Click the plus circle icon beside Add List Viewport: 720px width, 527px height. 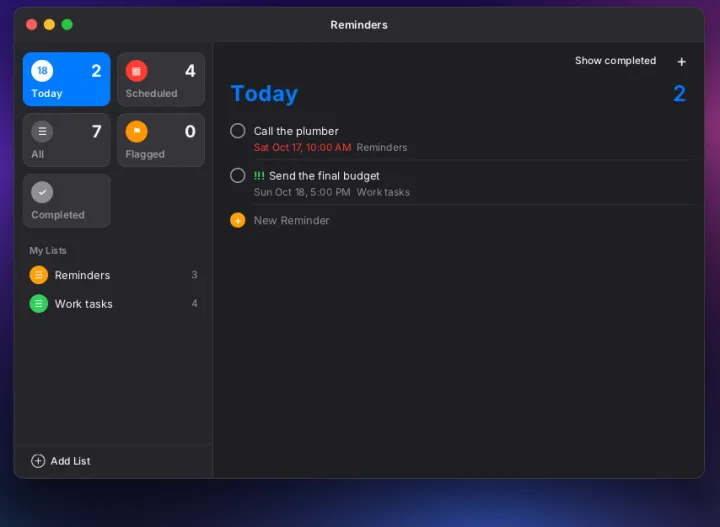click(38, 460)
